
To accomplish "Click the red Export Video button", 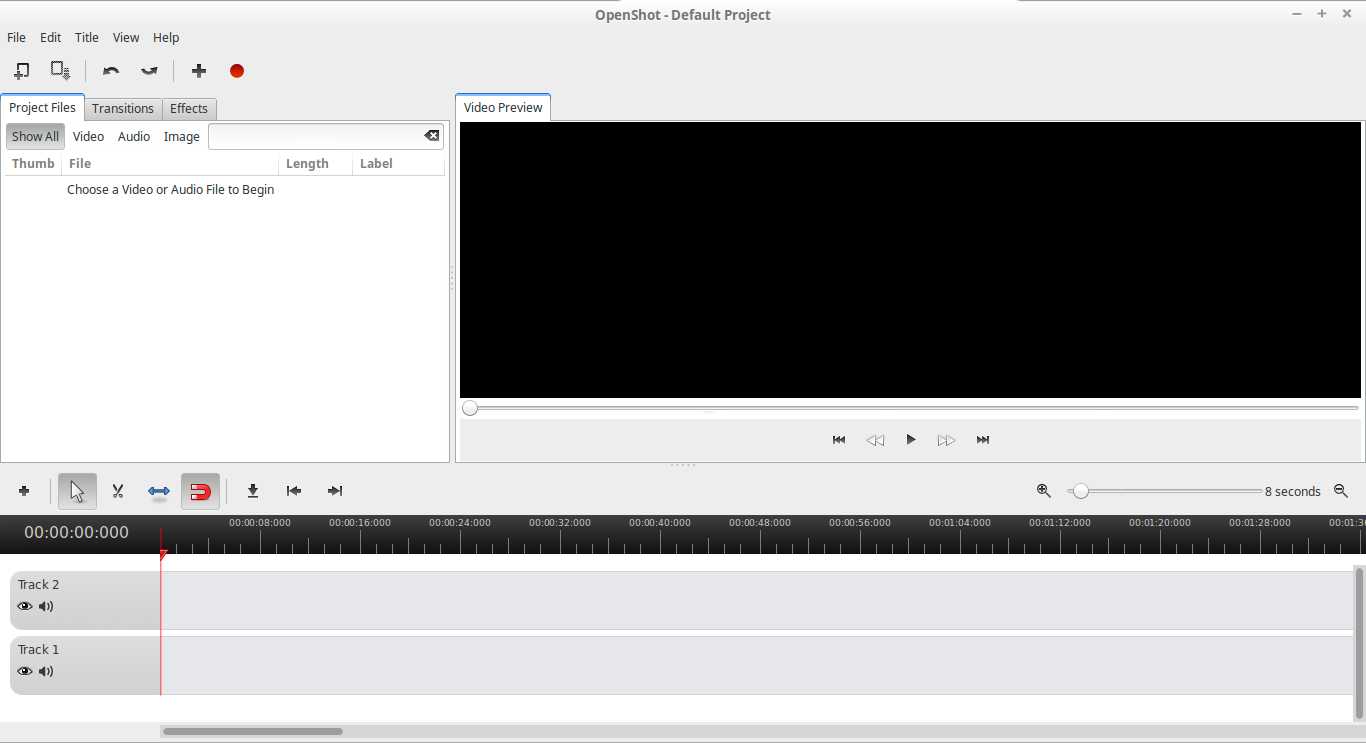I will [x=237, y=71].
